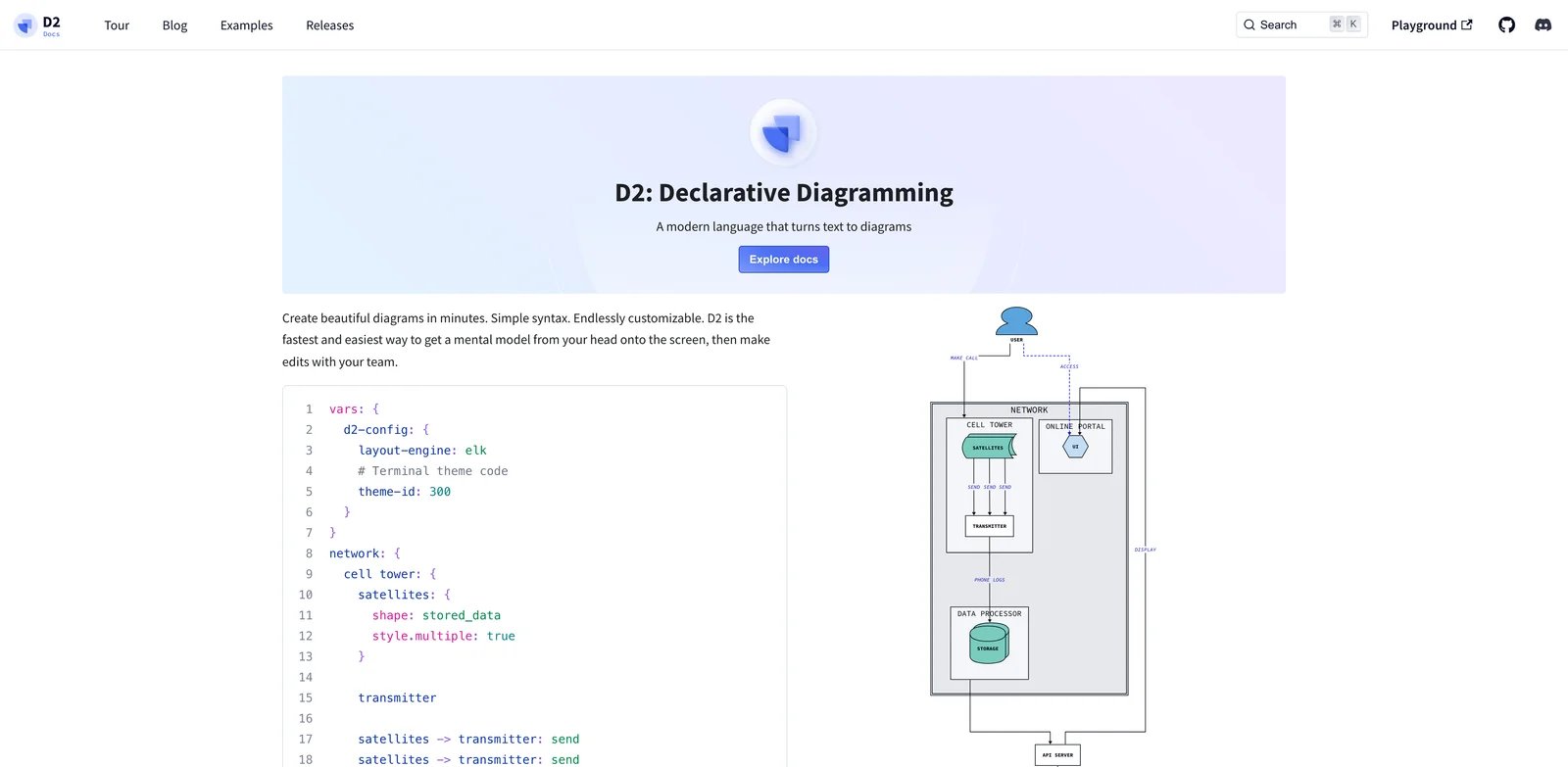
Task: Click the user person icon in diagram
Action: tap(1016, 320)
